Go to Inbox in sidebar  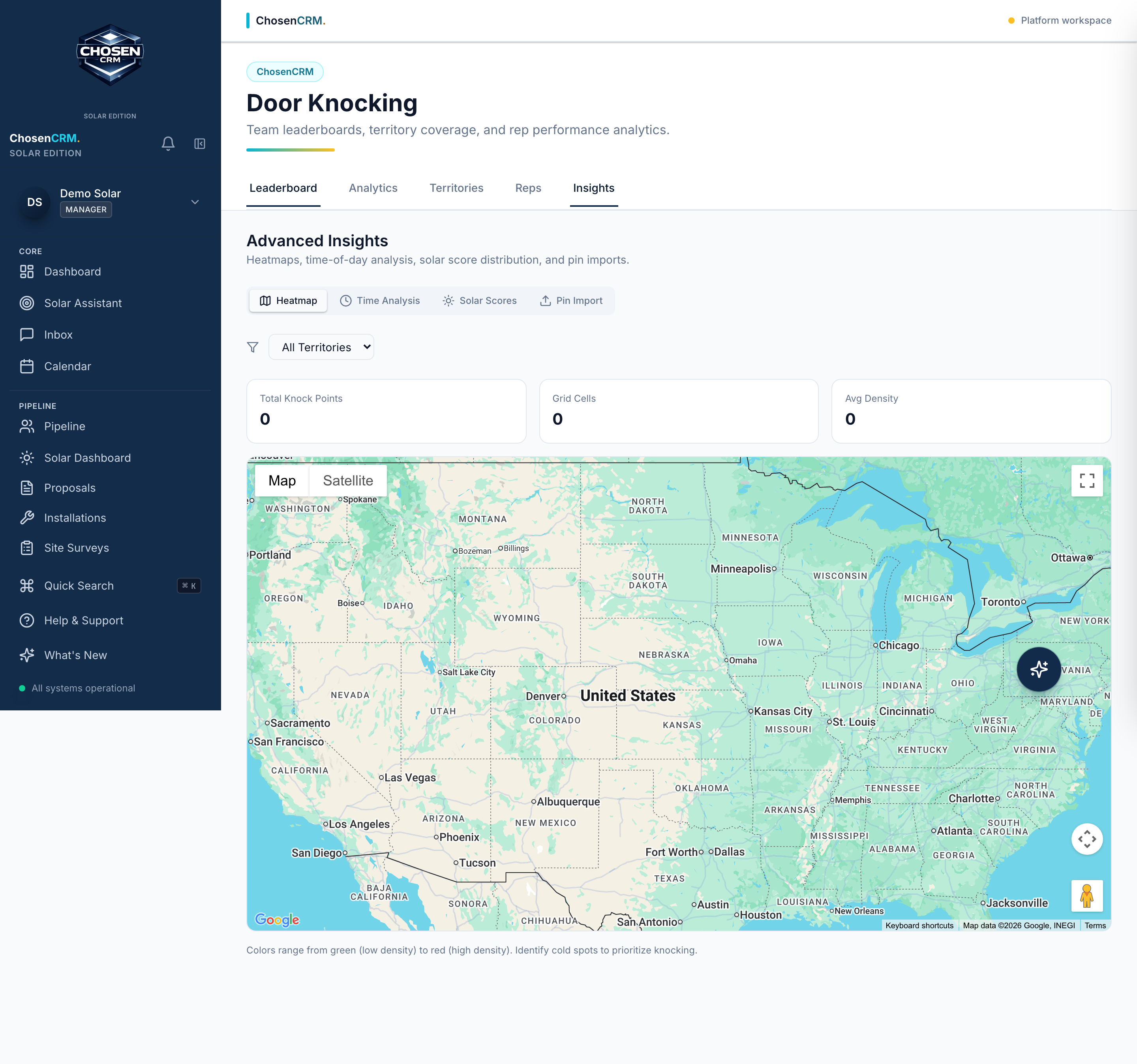[110, 334]
